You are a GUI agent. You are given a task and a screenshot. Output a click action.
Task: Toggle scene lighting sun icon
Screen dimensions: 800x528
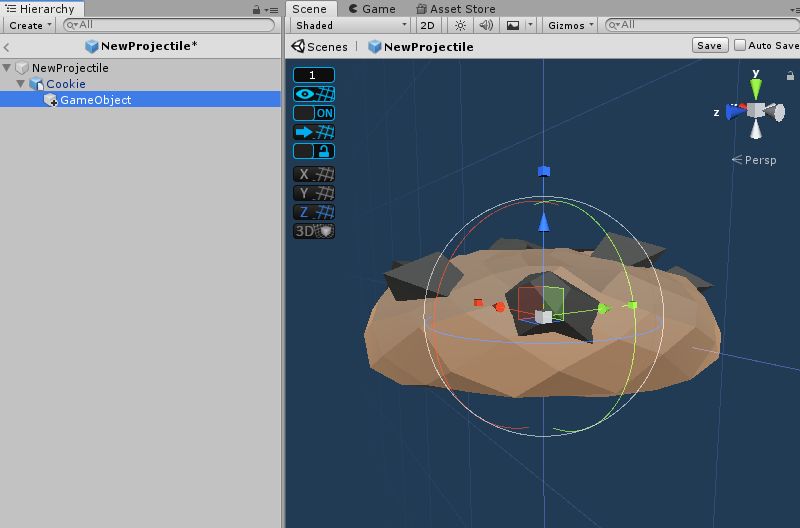click(460, 25)
